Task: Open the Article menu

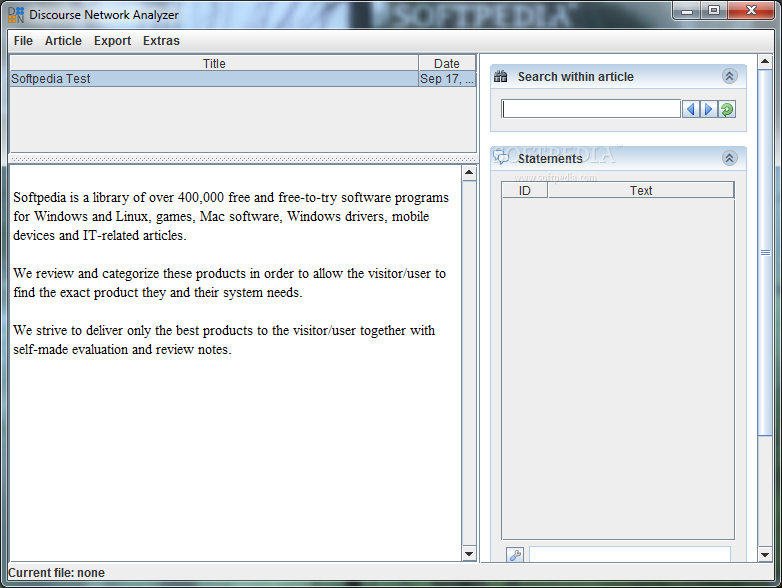Action: 63,41
